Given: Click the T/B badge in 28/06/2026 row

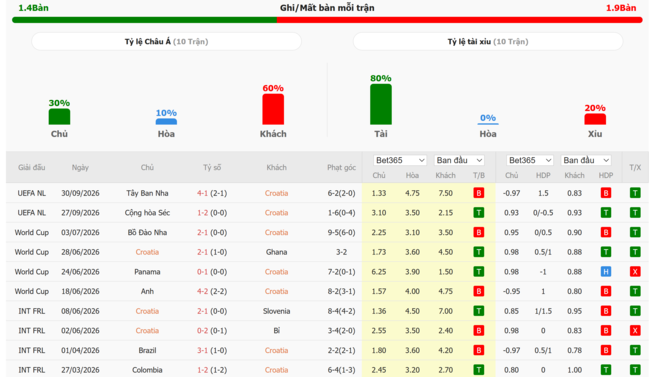Looking at the screenshot, I should coord(478,252).
